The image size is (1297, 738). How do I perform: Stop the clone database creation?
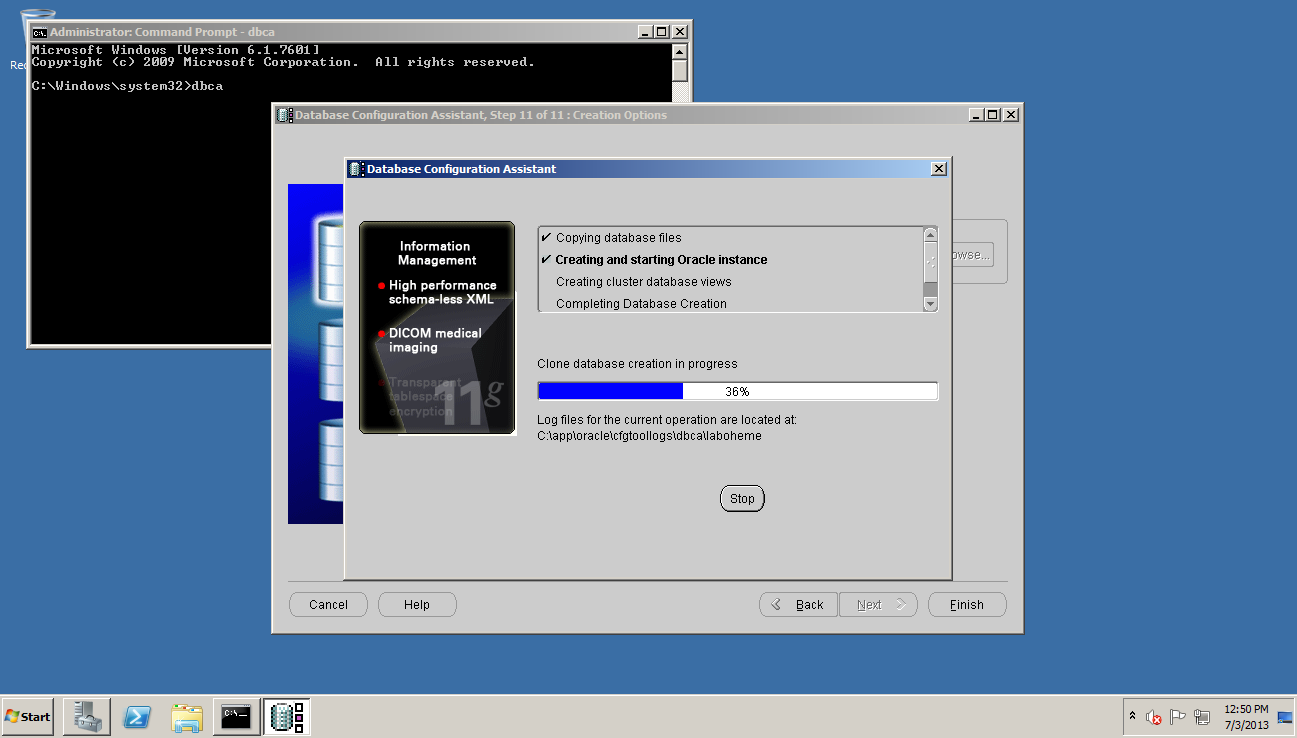tap(742, 499)
